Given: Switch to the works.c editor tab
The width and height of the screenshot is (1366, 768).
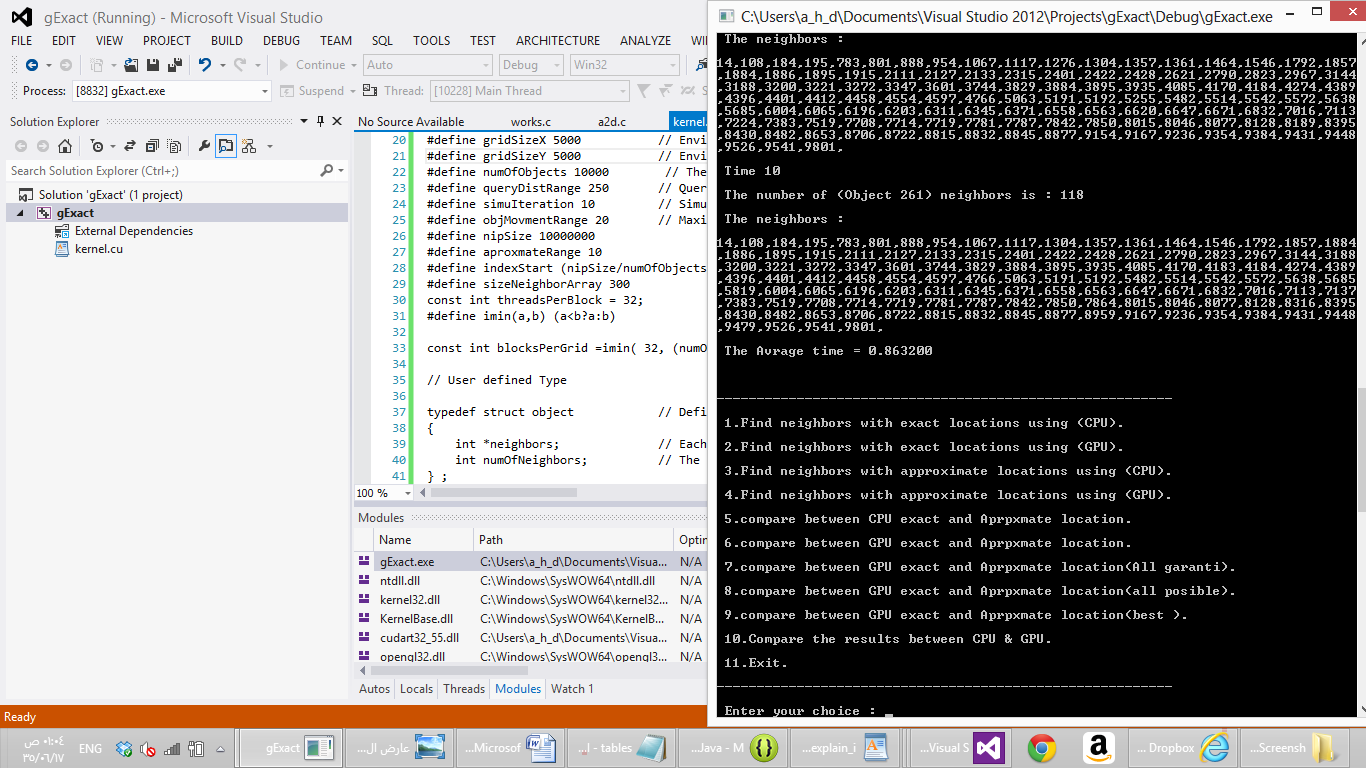Looking at the screenshot, I should click(x=531, y=122).
